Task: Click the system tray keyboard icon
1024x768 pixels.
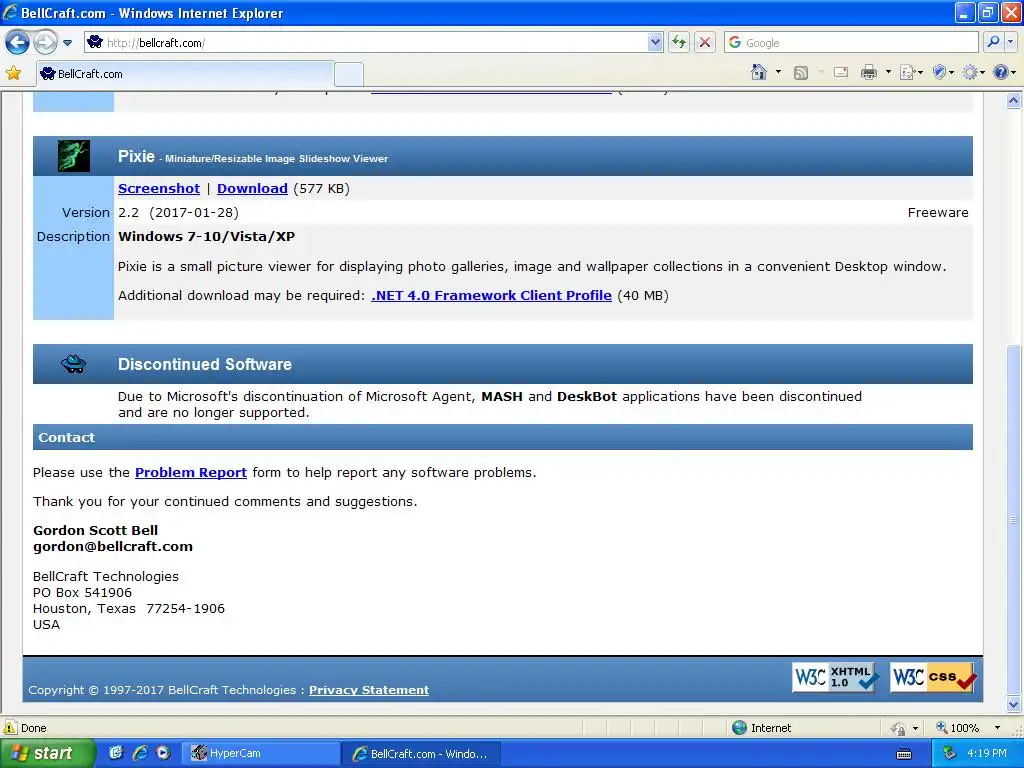Action: (904, 754)
